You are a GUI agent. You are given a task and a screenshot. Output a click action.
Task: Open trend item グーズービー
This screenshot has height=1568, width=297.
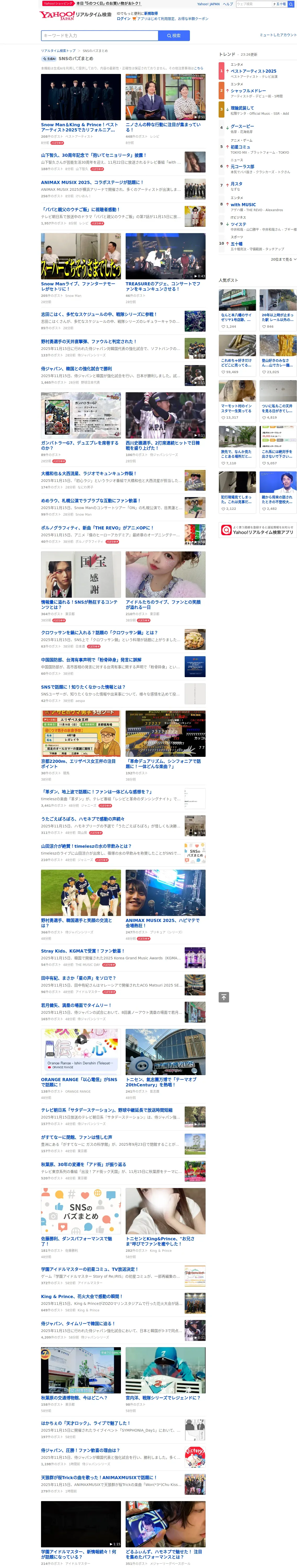pos(242,126)
